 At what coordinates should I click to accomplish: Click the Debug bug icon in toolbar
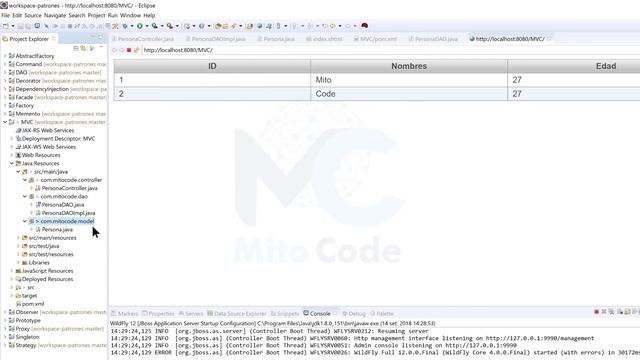(x=125, y=26)
